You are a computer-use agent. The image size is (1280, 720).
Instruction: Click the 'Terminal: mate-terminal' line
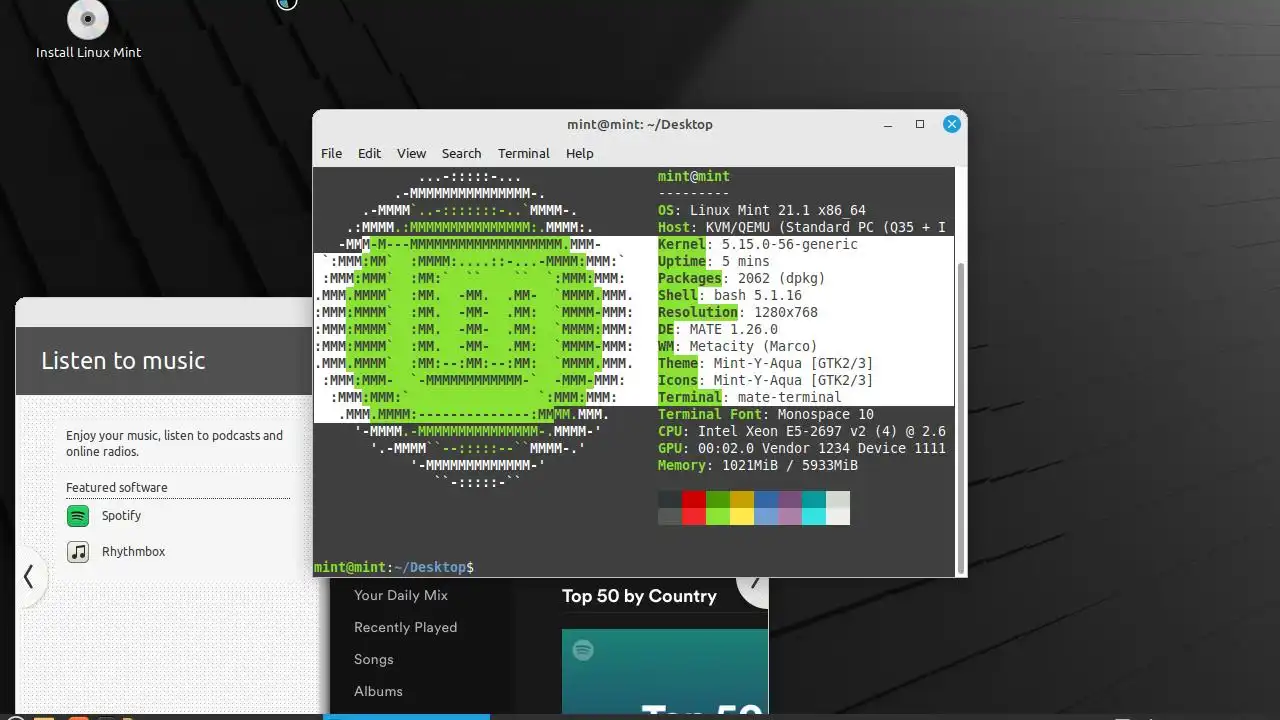[750, 397]
